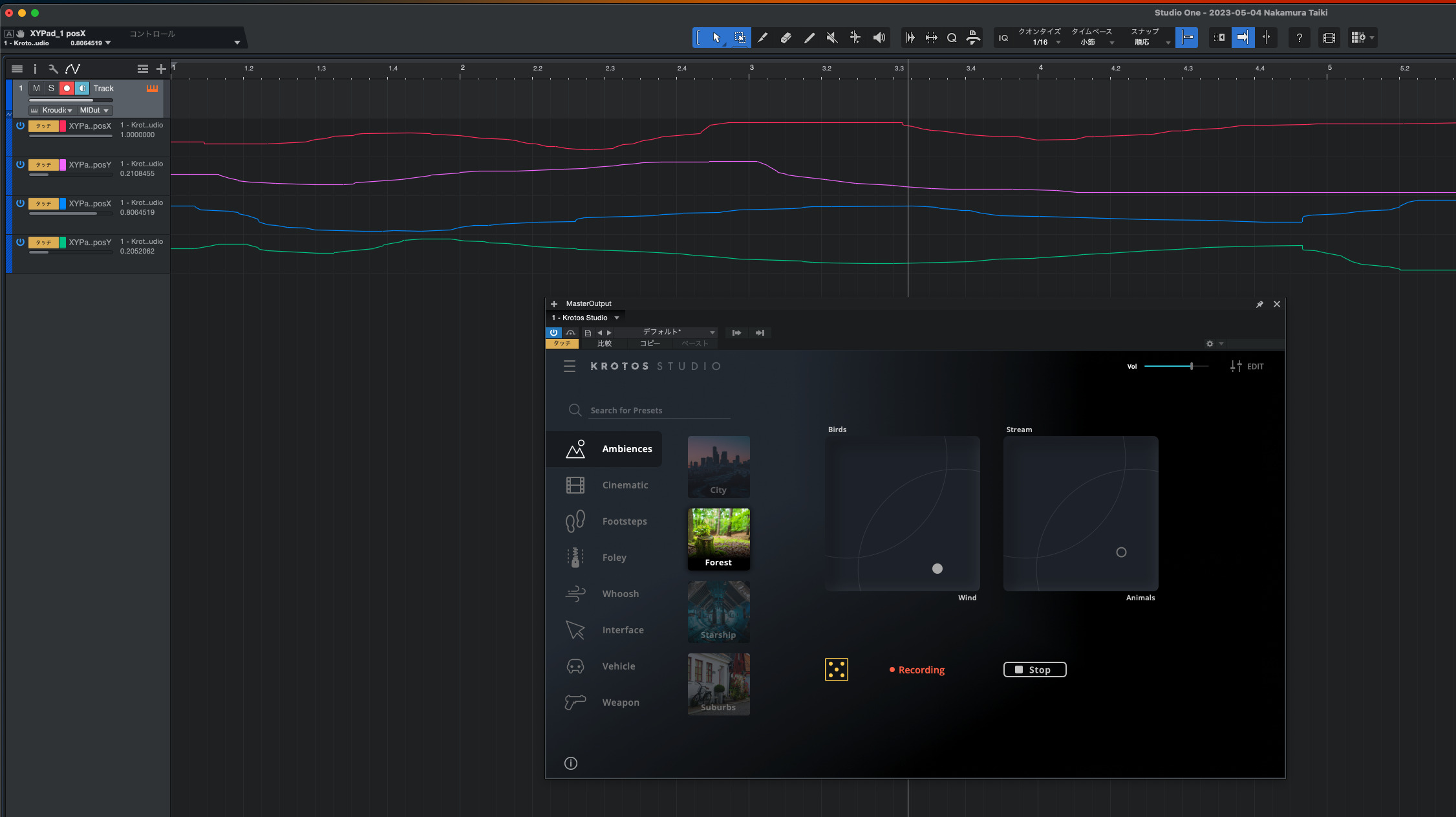This screenshot has height=817, width=1456.
Task: Toggle record arm on Track 1
Action: (67, 88)
